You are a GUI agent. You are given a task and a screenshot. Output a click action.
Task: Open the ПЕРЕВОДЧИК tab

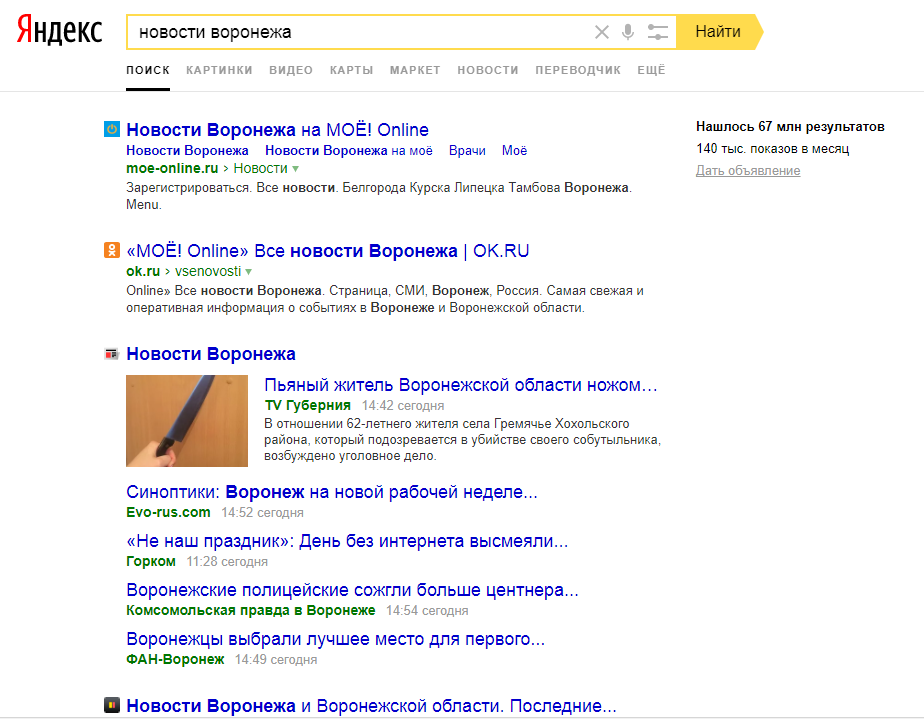pos(578,70)
